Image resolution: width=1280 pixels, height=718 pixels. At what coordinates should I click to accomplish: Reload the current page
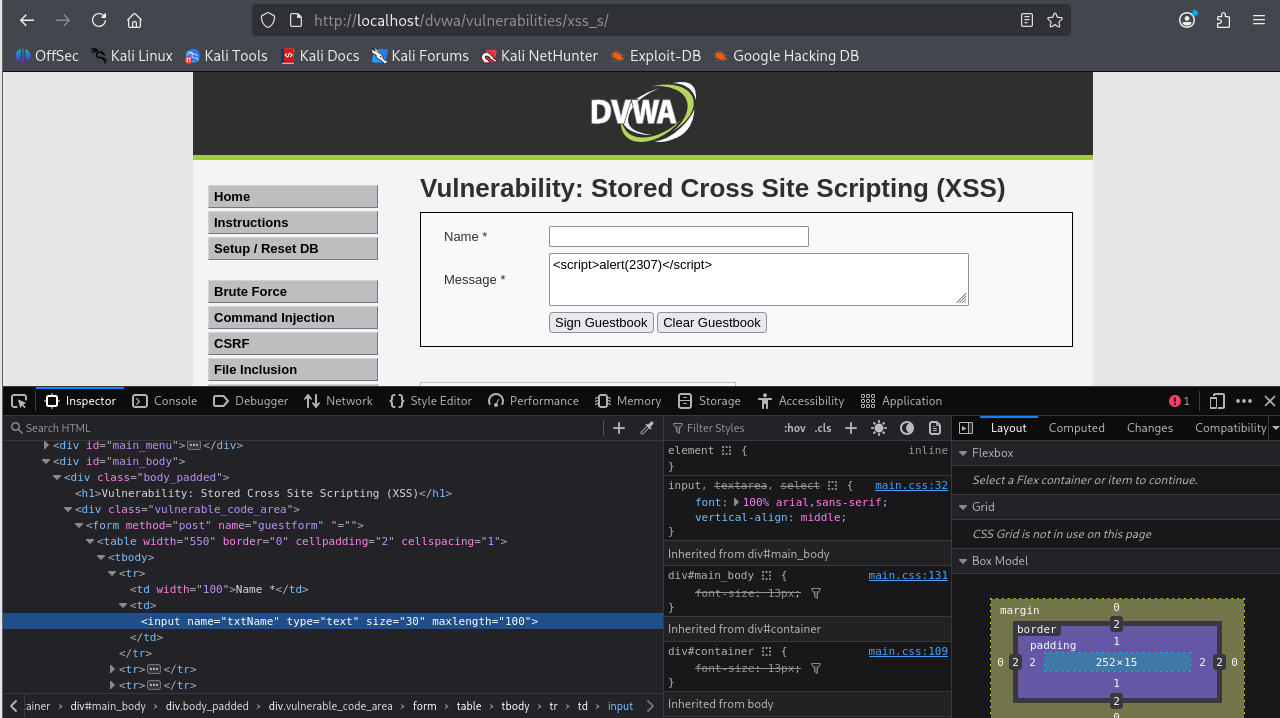[99, 20]
